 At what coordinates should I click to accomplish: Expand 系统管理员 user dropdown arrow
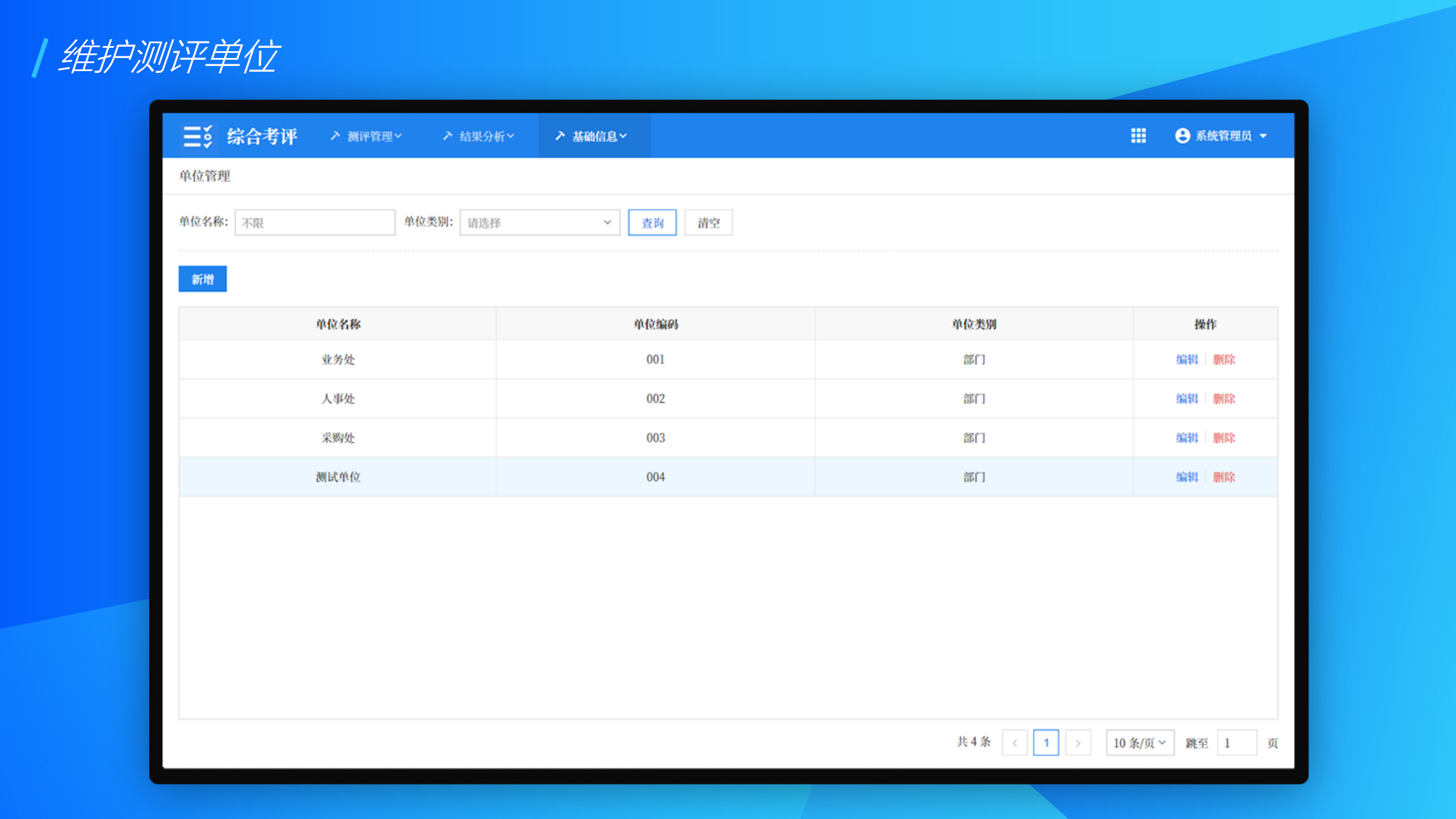1263,136
